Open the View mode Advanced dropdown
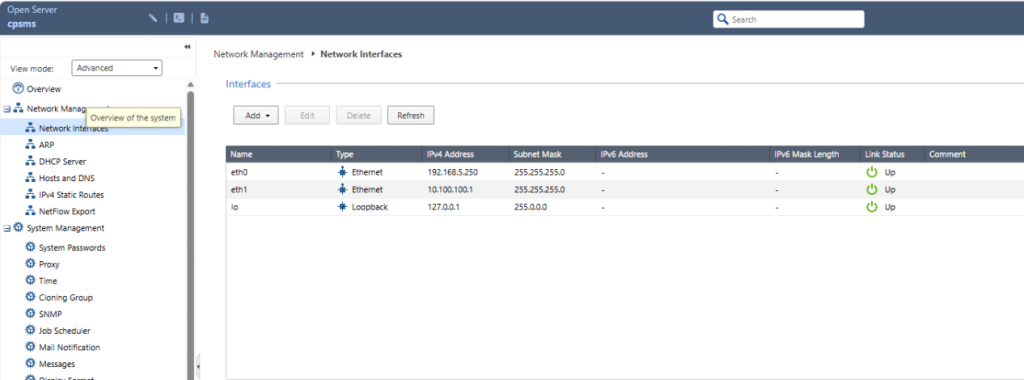Image resolution: width=1024 pixels, height=380 pixels. 116,68
